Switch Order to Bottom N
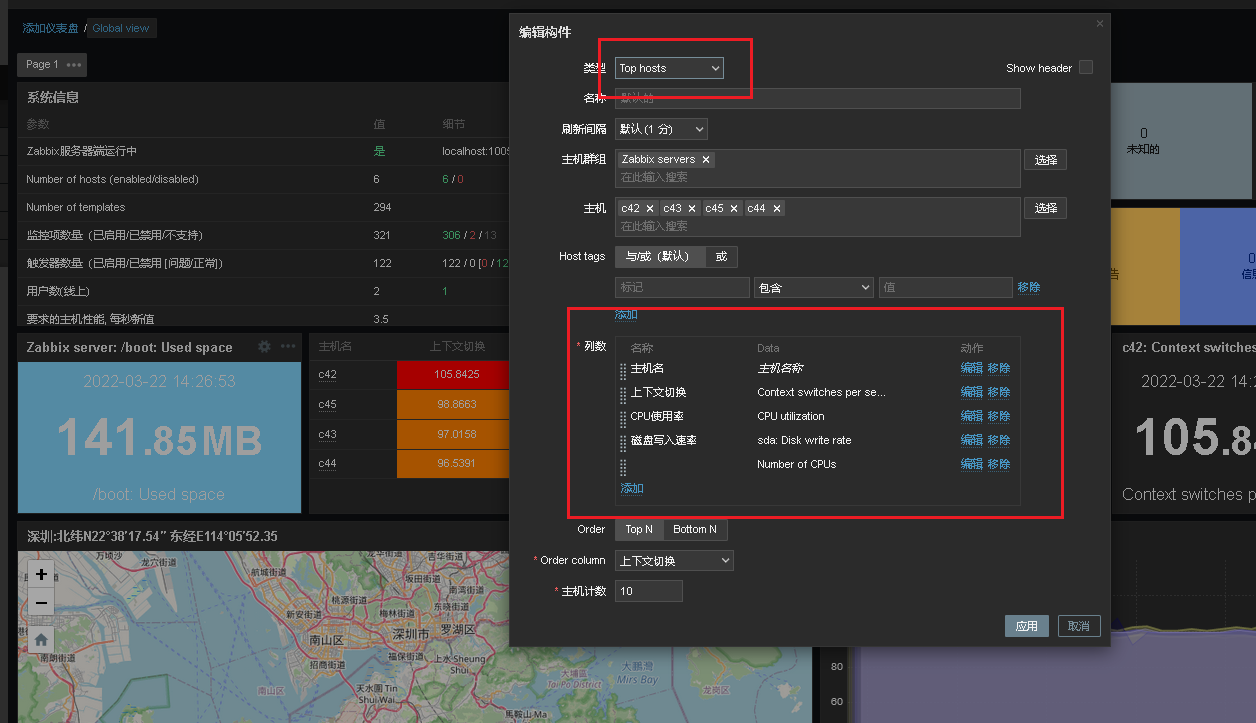 695,529
